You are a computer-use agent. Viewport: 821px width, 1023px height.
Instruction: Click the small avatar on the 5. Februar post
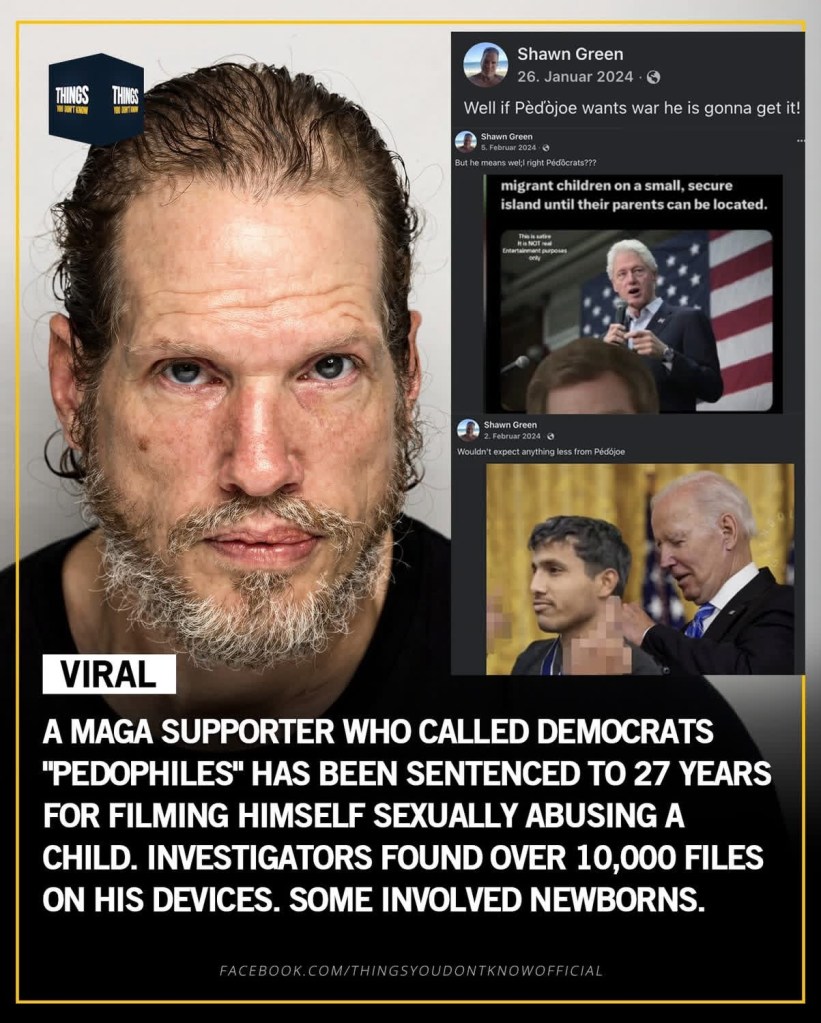tap(466, 142)
